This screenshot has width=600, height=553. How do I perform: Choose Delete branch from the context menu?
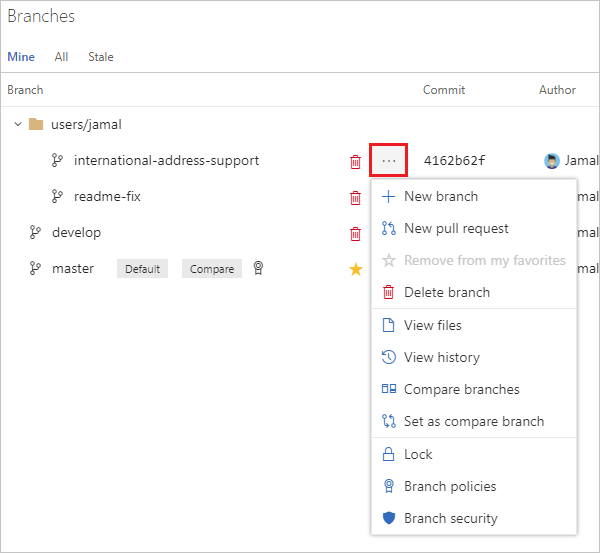tap(474, 292)
